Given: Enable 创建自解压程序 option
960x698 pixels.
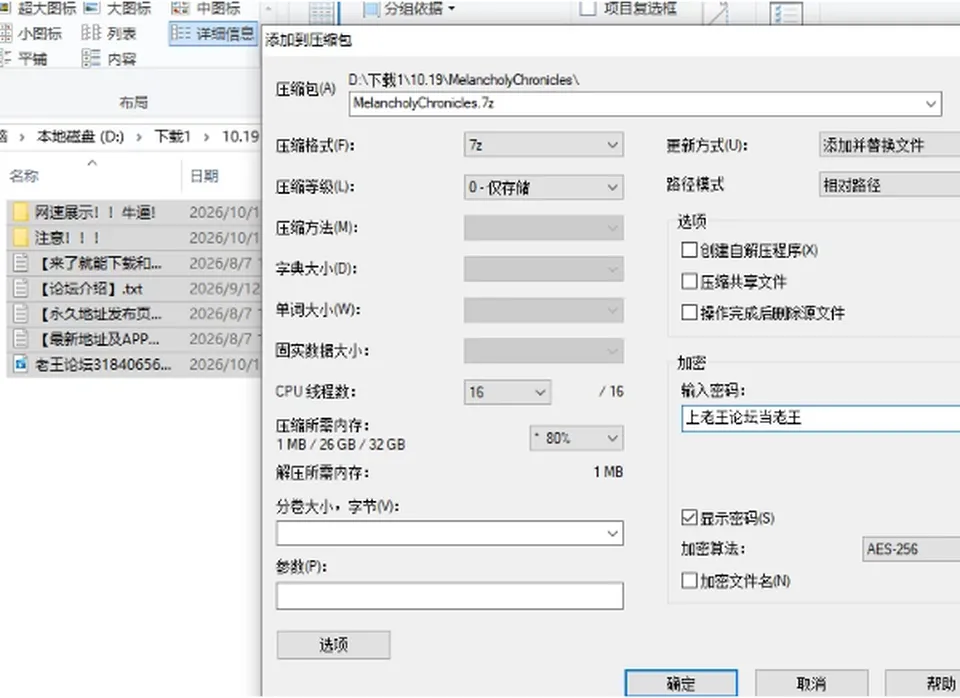Looking at the screenshot, I should point(689,250).
